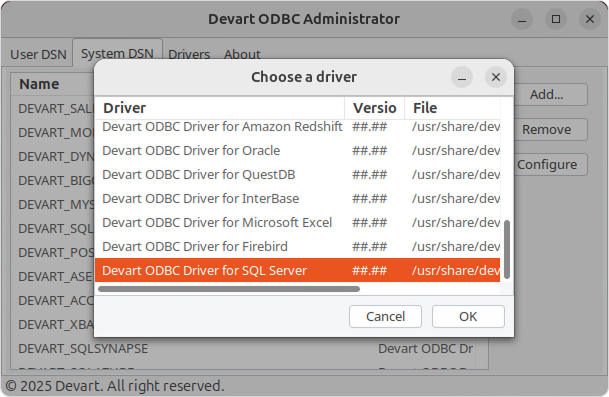Select Devart ODBC Driver for Microsoft Excel
The height and width of the screenshot is (397, 609).
(x=298, y=223)
